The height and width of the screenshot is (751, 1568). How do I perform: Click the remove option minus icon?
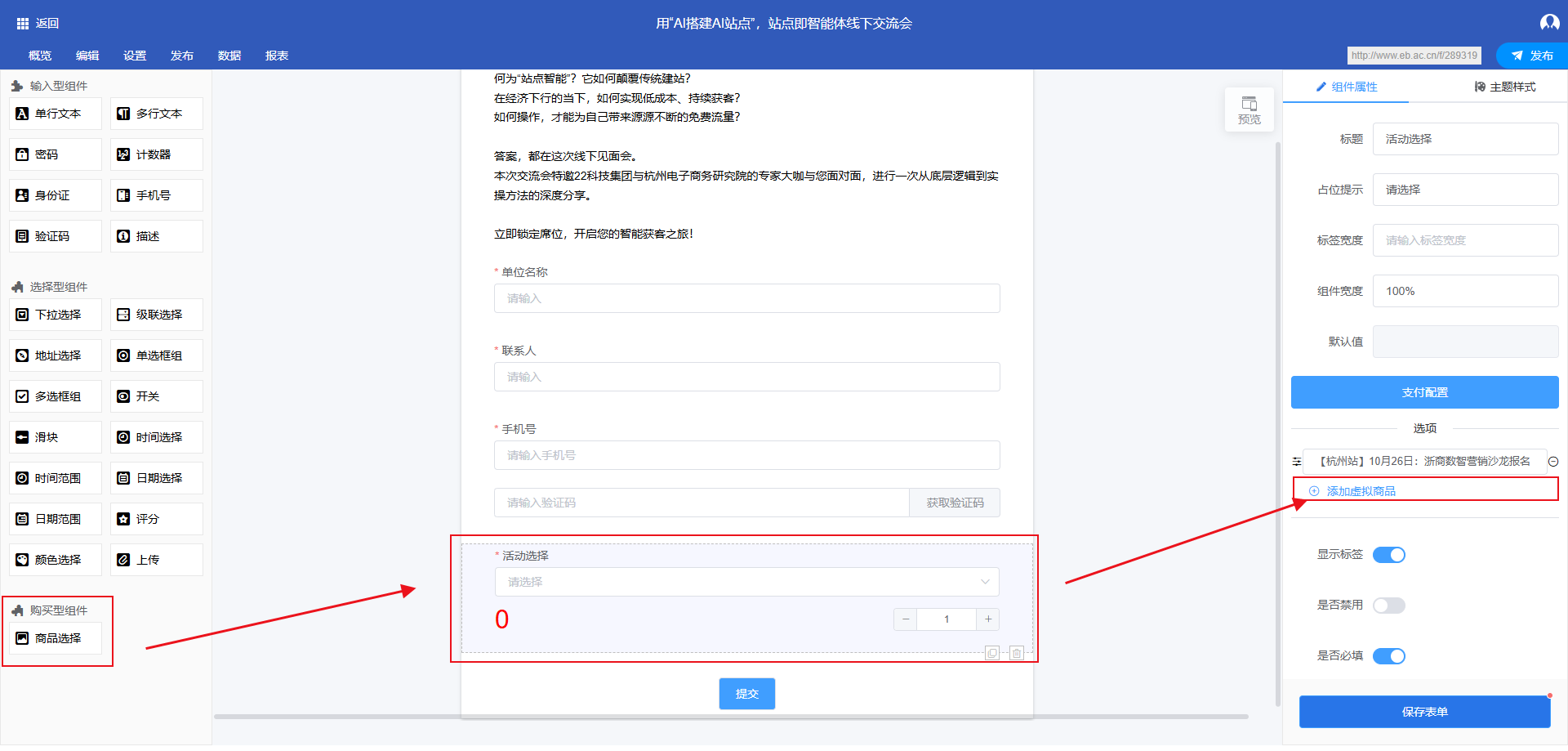click(1553, 462)
